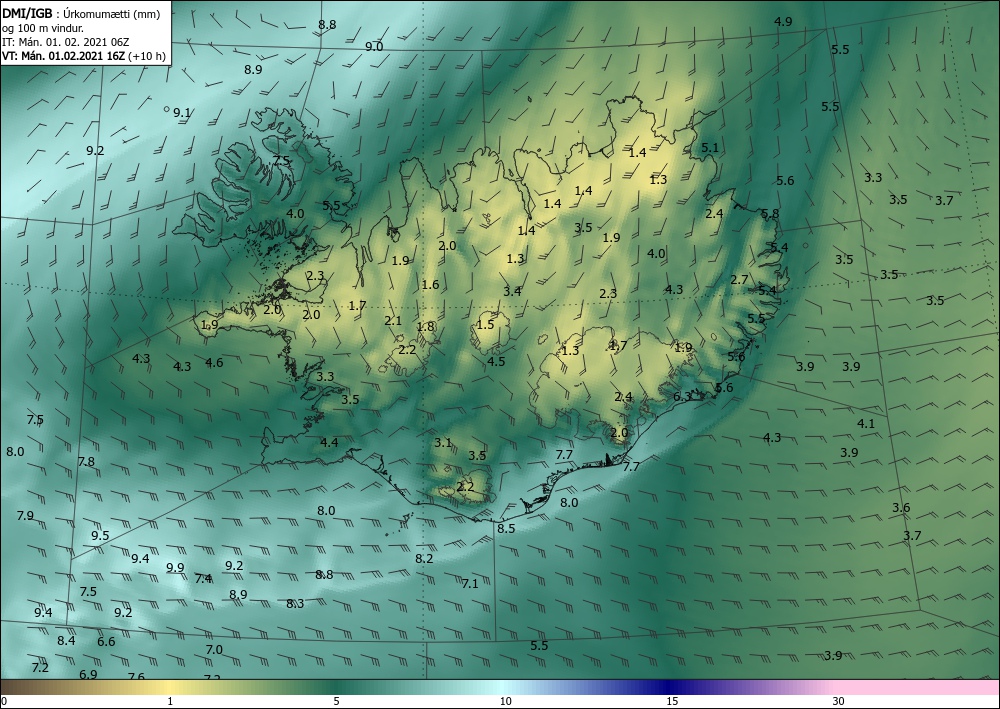Click the 6.3 value on the southeast coast

[x=682, y=397]
